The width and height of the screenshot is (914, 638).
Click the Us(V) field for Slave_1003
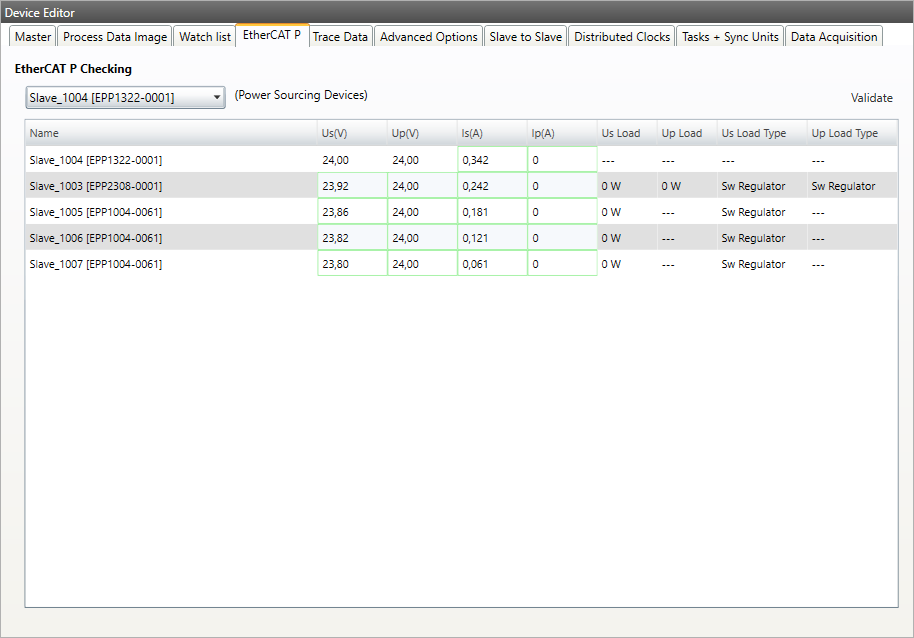coord(352,186)
